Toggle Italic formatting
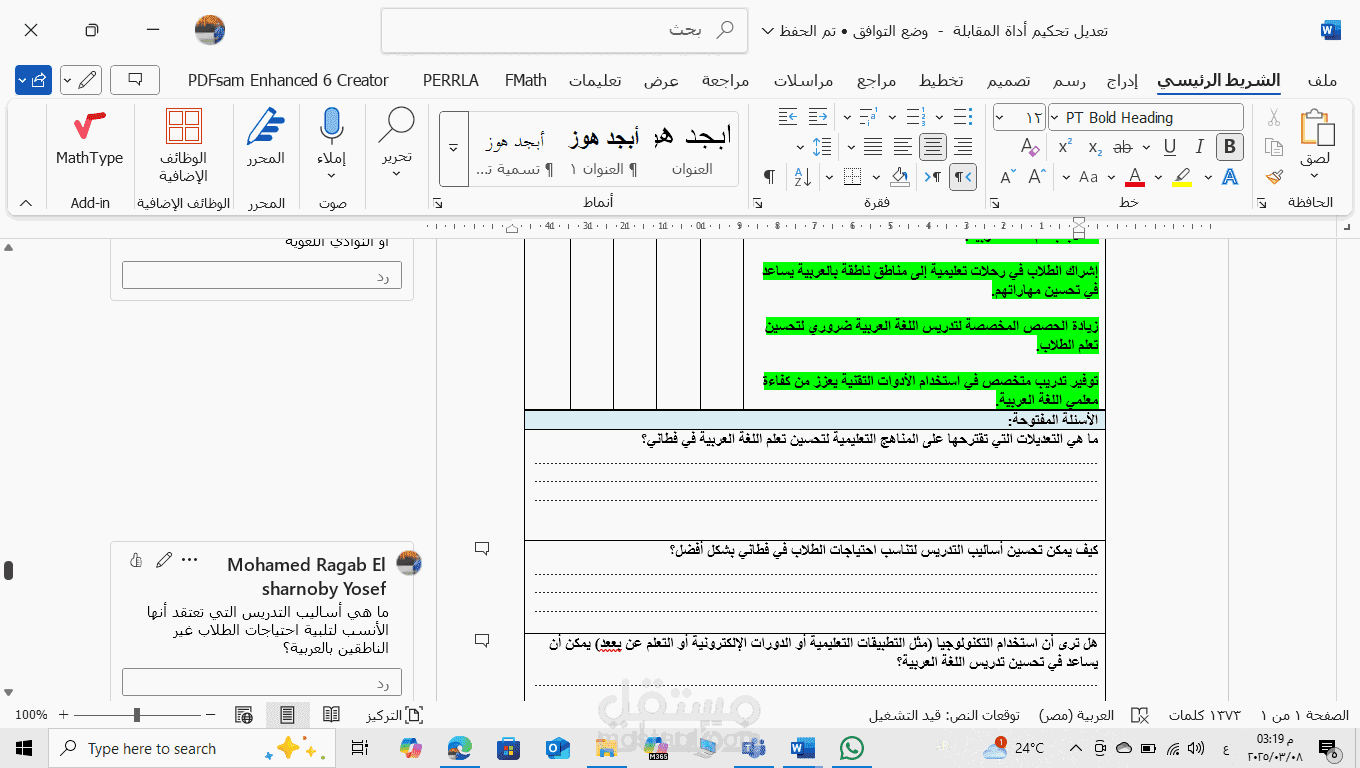The width and height of the screenshot is (1360, 768). coord(1199,147)
